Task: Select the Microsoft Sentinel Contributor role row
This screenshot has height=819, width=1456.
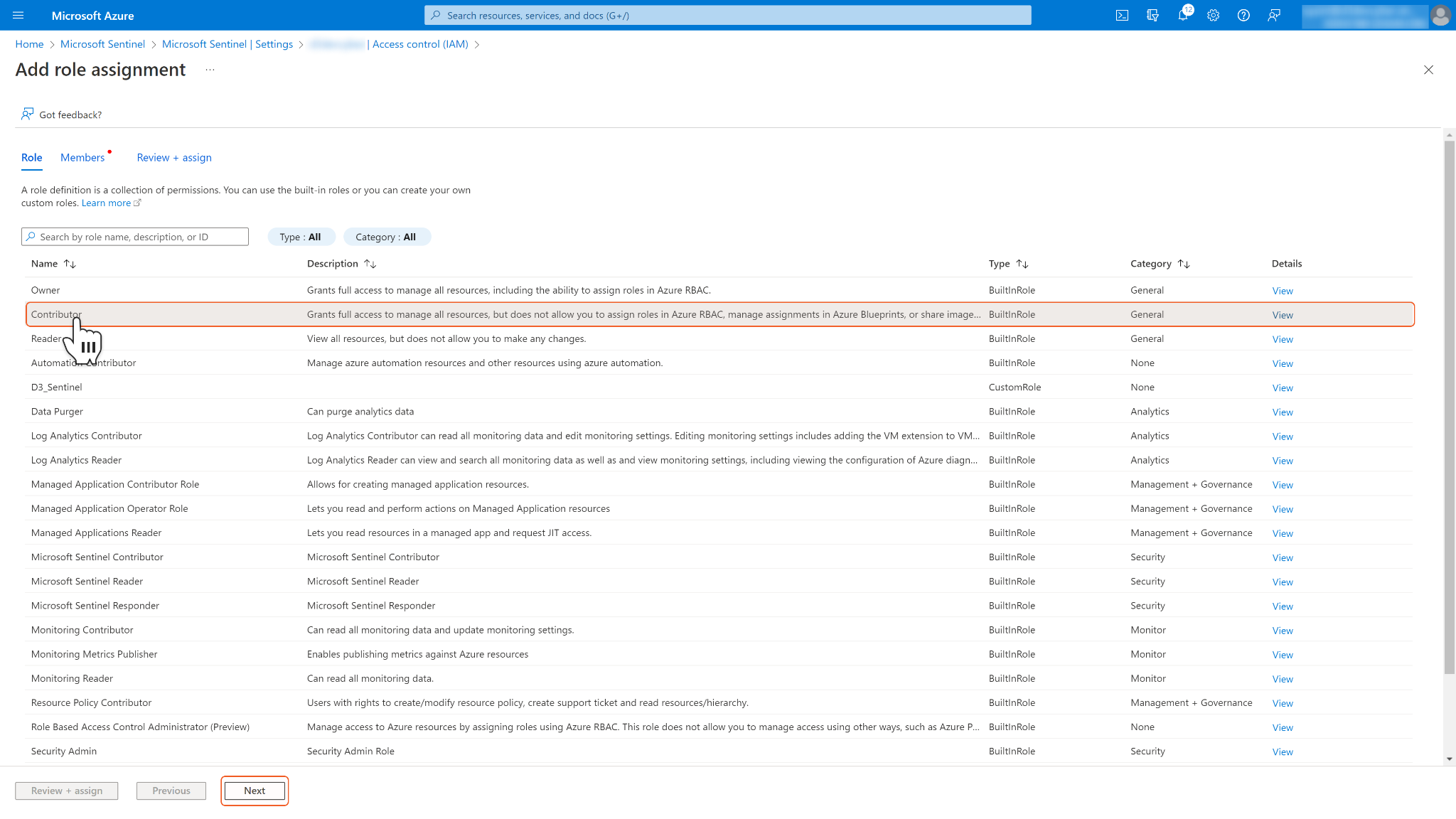Action: tap(97, 557)
